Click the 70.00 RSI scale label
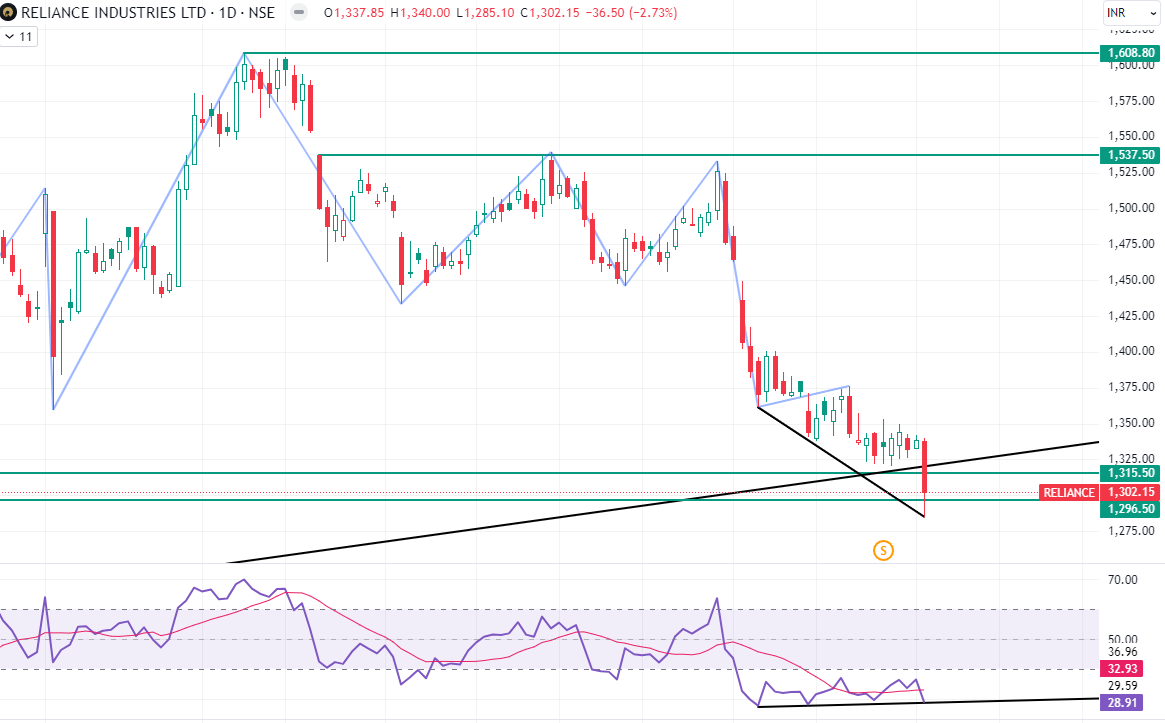 1122,580
